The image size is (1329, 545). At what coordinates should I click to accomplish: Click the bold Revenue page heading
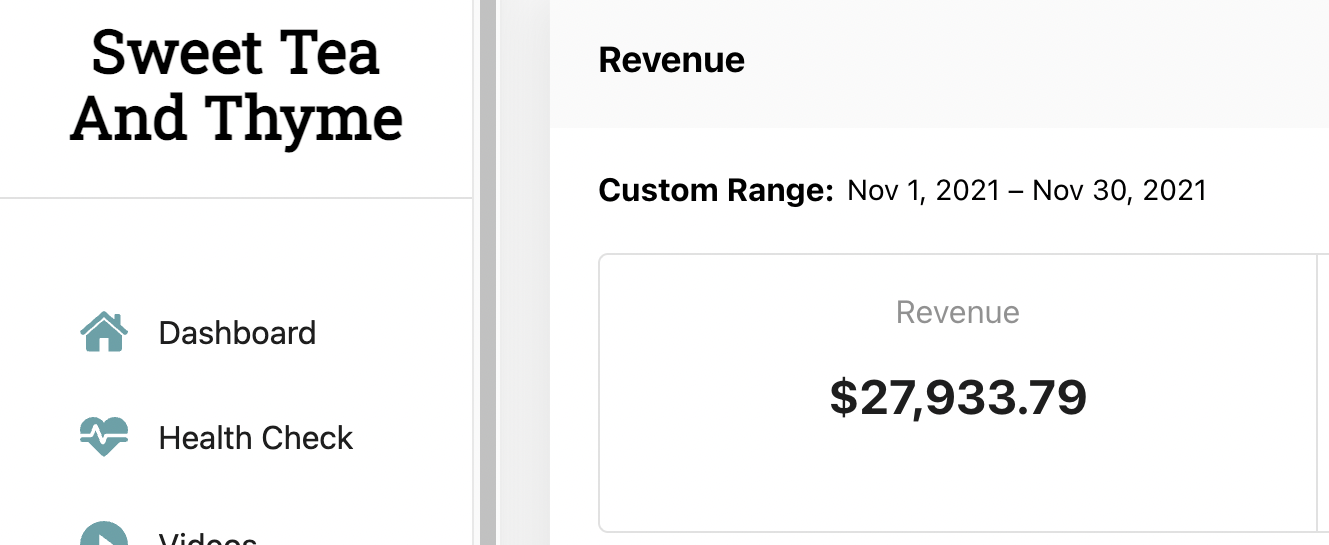671,60
